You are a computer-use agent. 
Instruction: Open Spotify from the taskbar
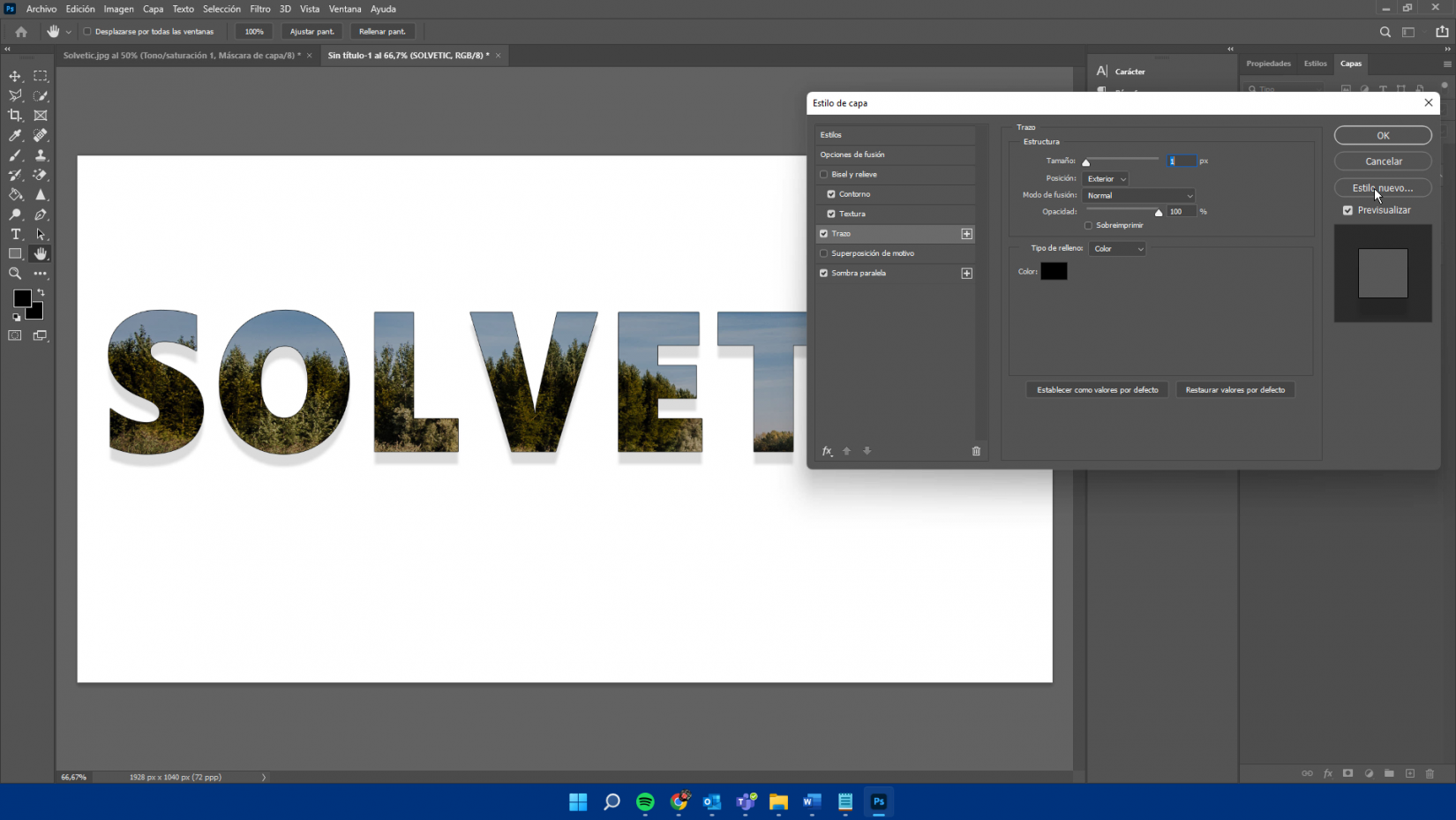(645, 801)
